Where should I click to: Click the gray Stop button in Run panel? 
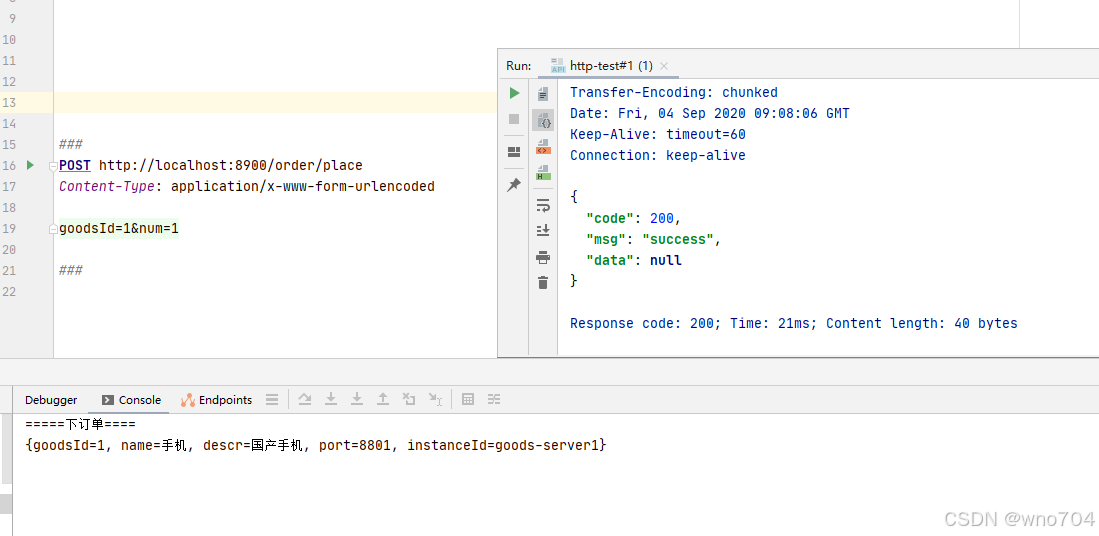pyautogui.click(x=514, y=119)
